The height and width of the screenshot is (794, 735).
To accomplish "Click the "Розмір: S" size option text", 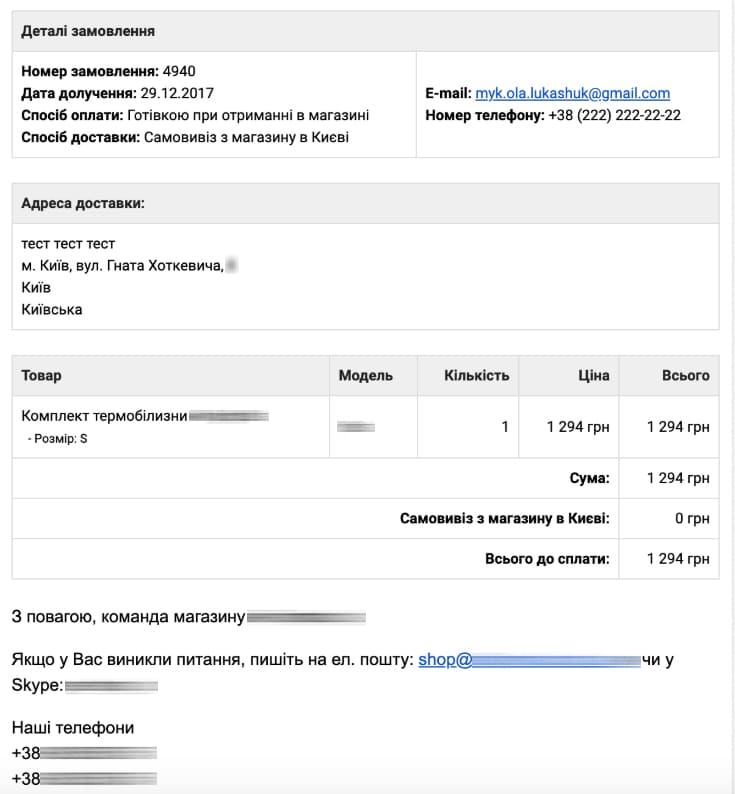I will click(x=58, y=439).
